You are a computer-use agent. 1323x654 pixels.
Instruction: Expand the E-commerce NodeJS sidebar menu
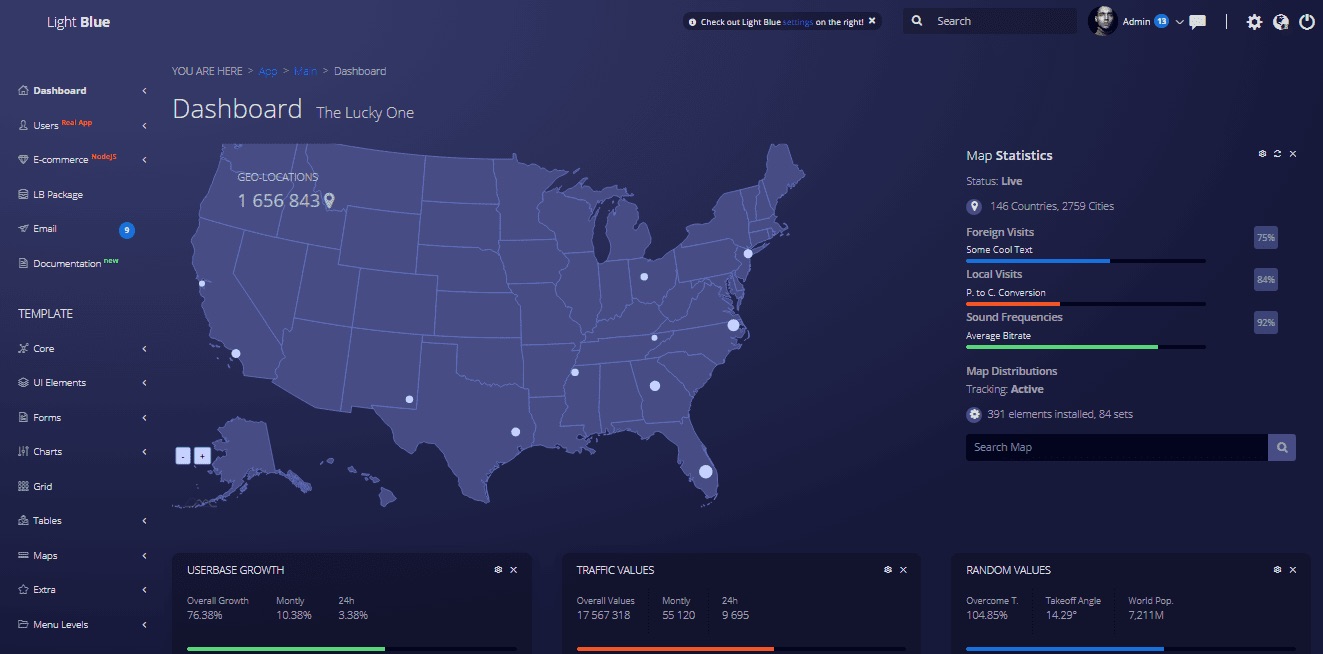click(60, 159)
